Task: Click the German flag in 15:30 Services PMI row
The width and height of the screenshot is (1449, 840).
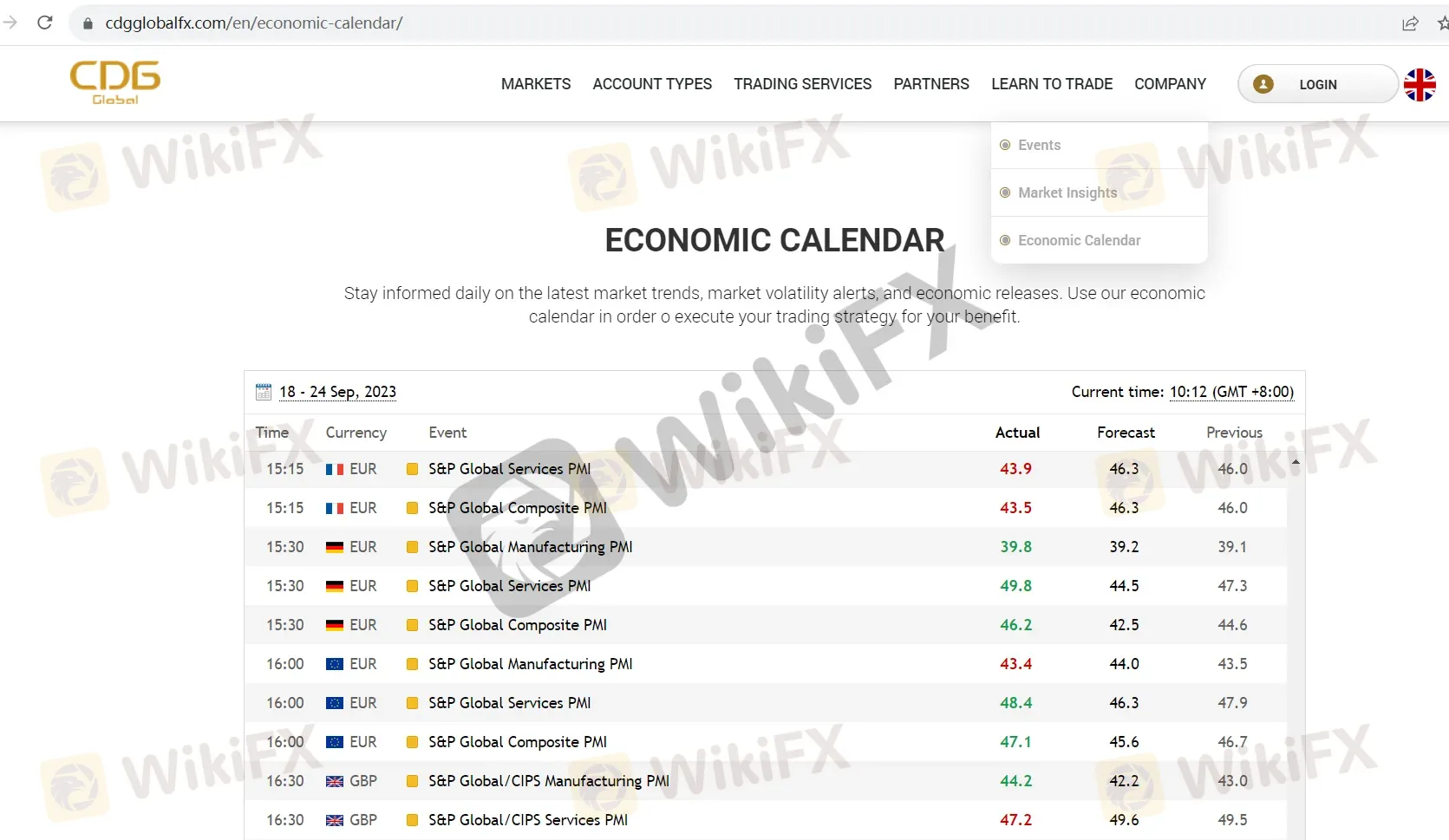Action: [x=335, y=586]
